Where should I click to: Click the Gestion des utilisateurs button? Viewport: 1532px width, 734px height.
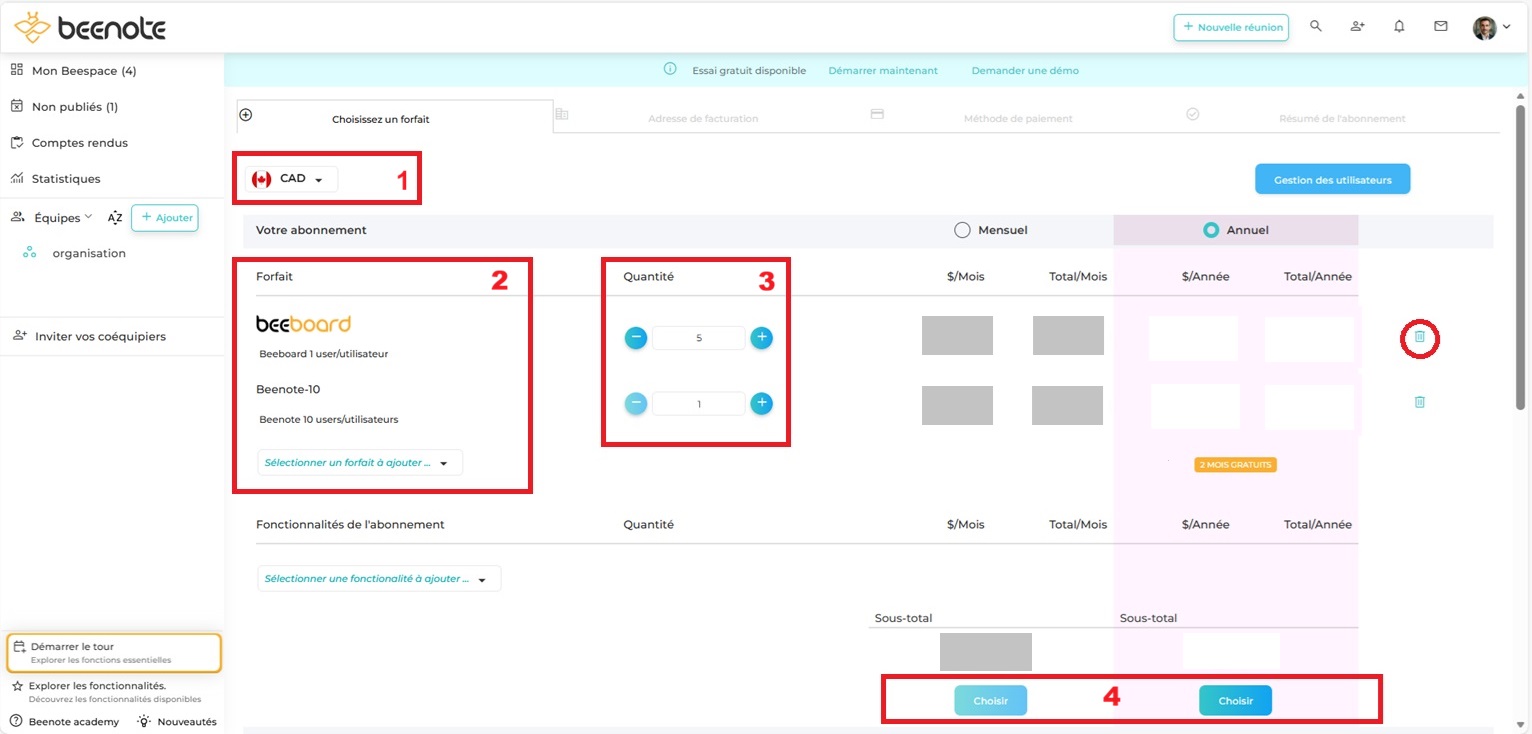point(1332,180)
